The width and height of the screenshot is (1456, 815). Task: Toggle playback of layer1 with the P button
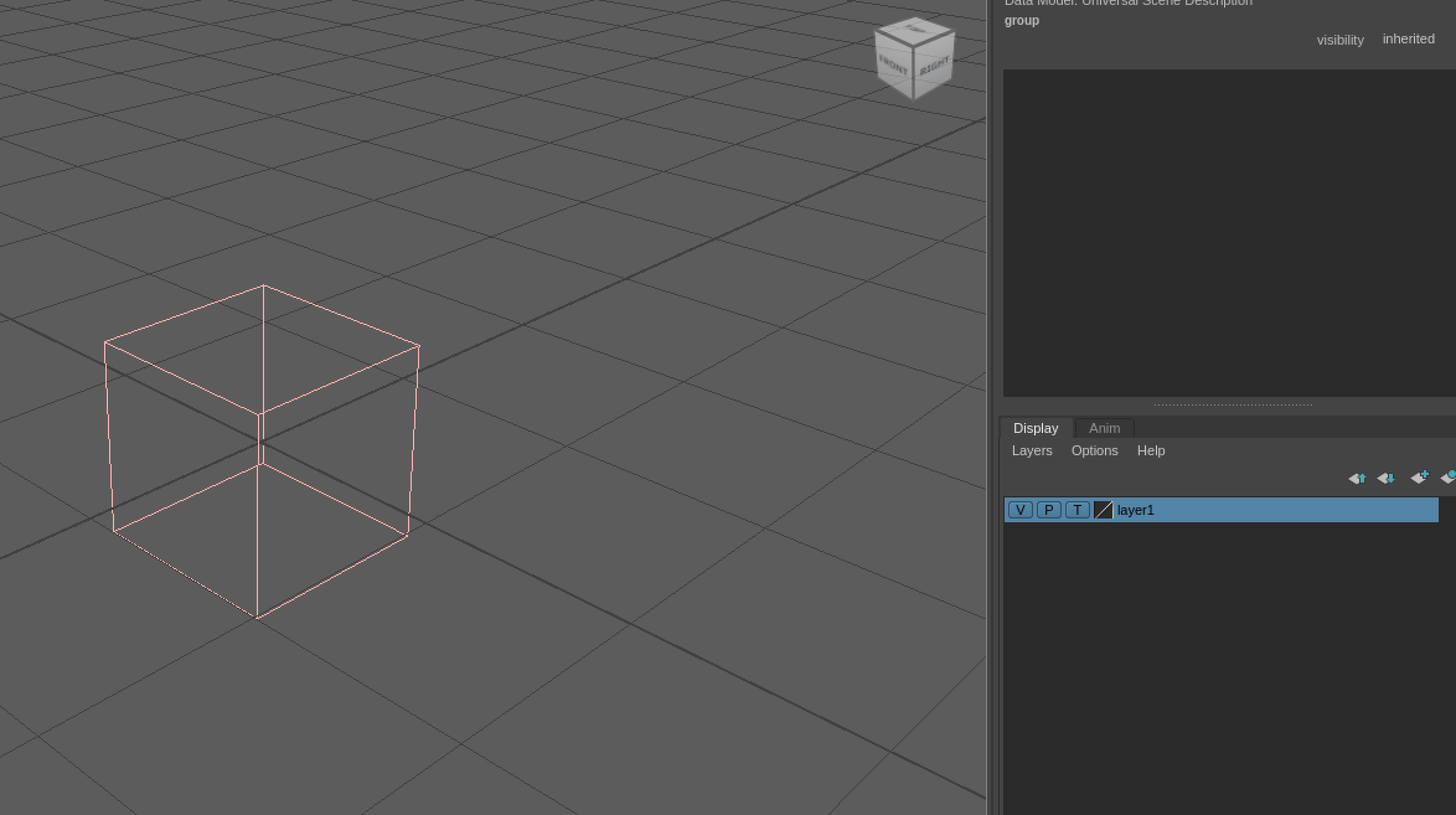1049,510
